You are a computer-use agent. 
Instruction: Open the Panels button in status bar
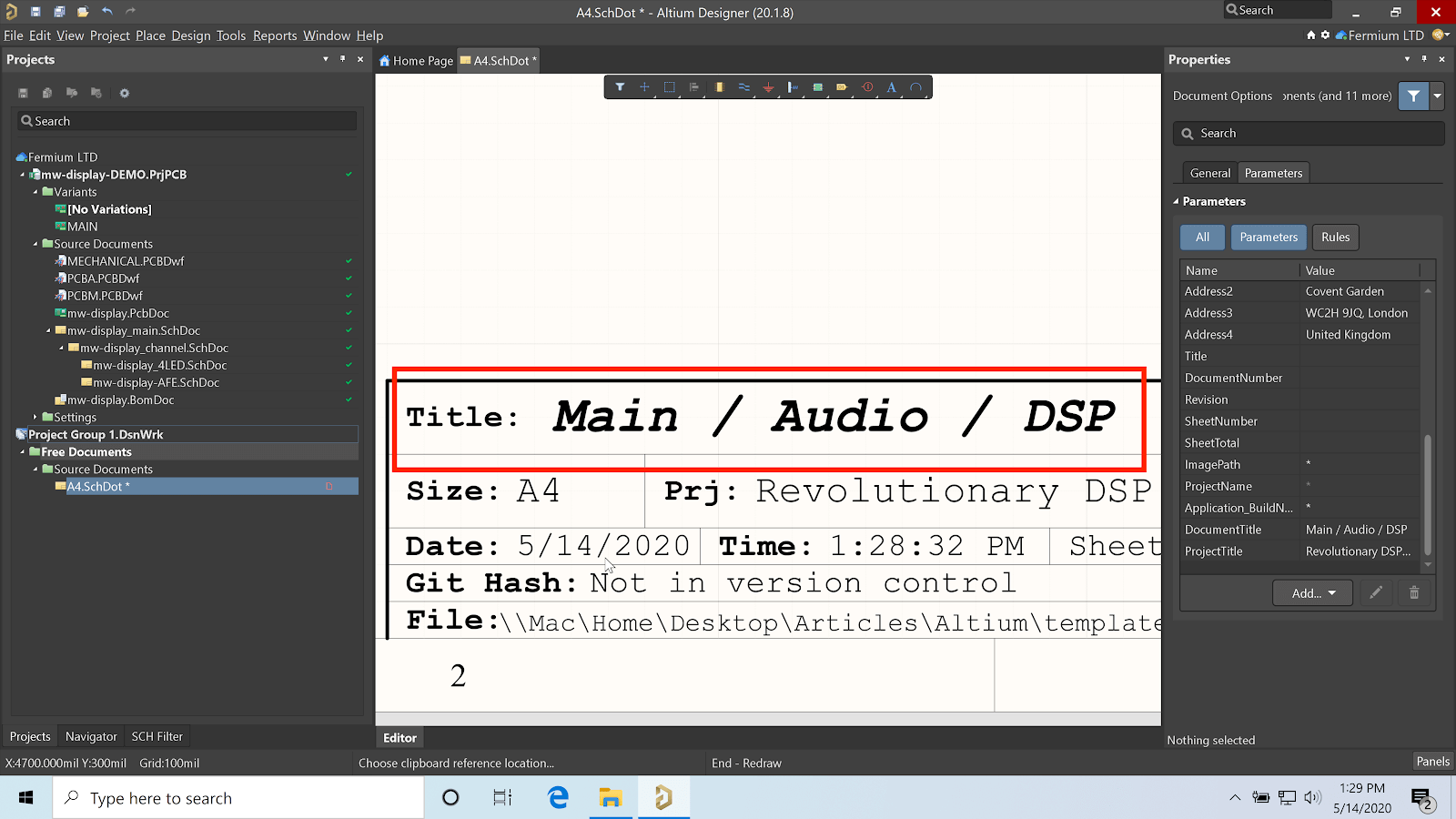pyautogui.click(x=1432, y=762)
